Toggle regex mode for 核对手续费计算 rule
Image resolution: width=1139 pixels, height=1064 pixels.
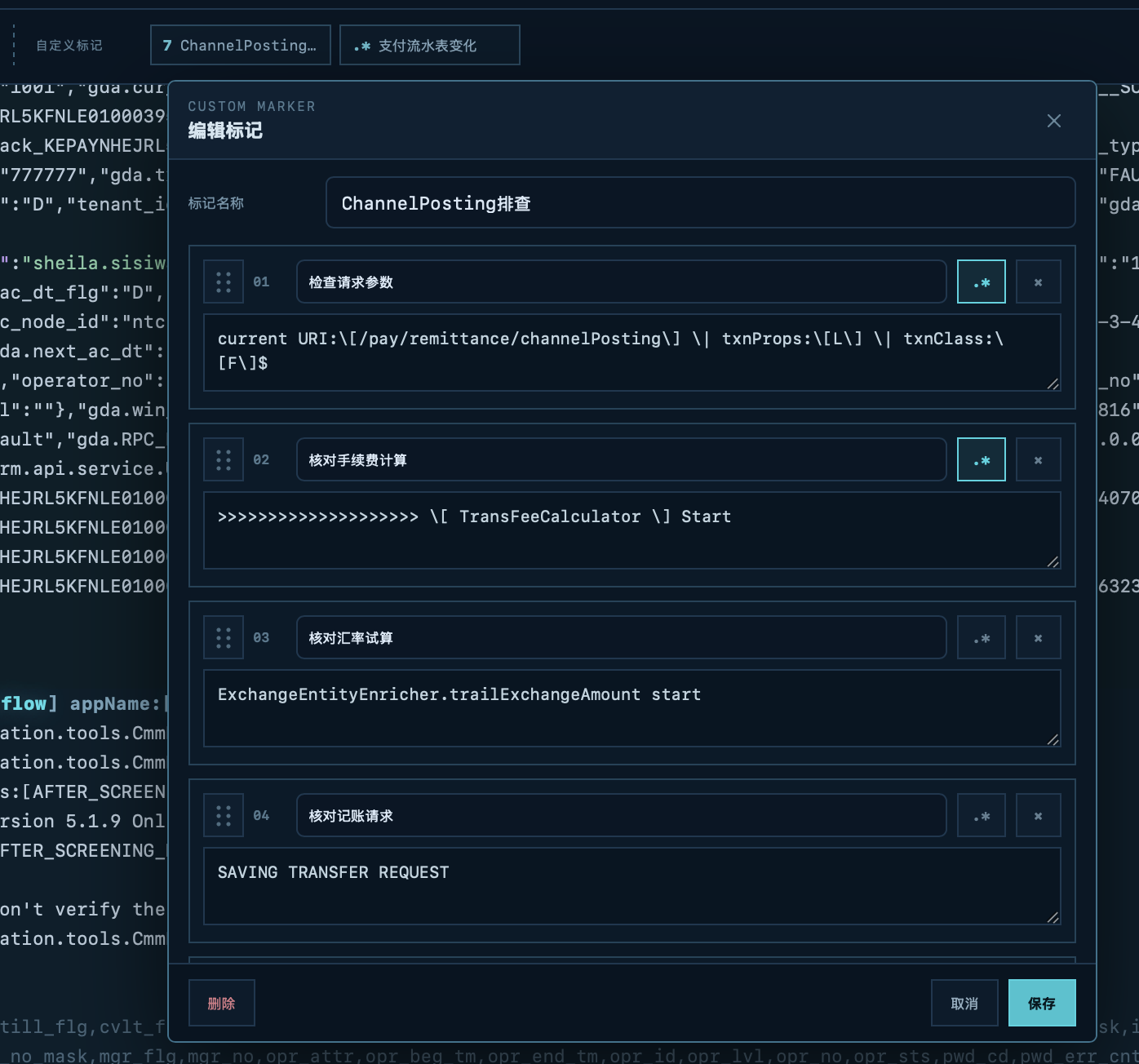982,460
